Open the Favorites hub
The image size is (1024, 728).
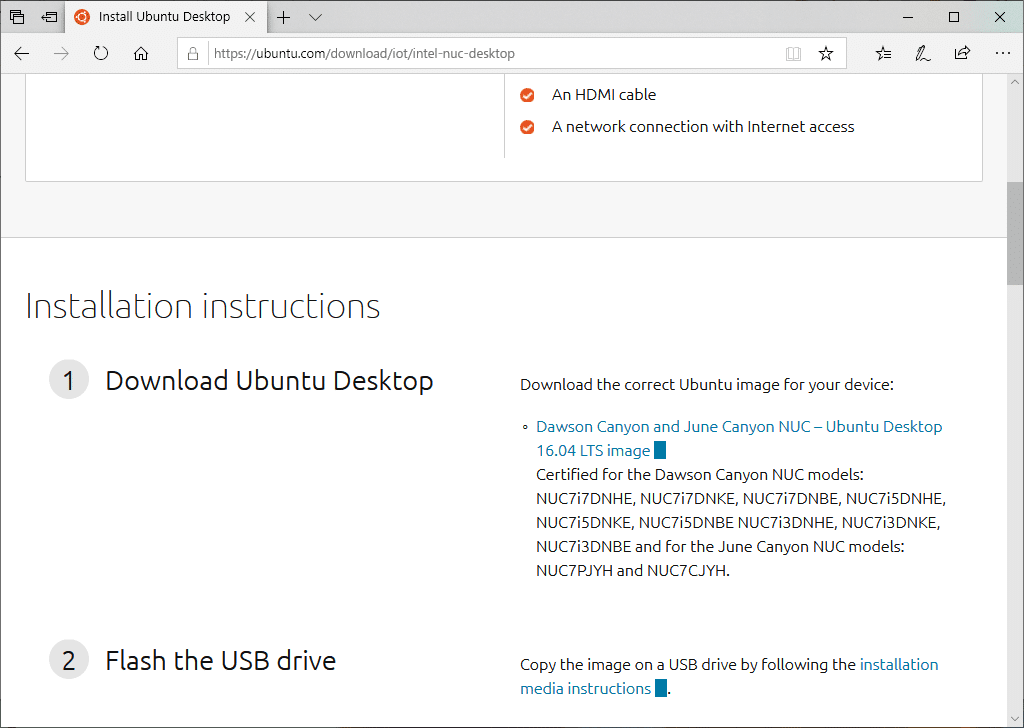(x=883, y=54)
